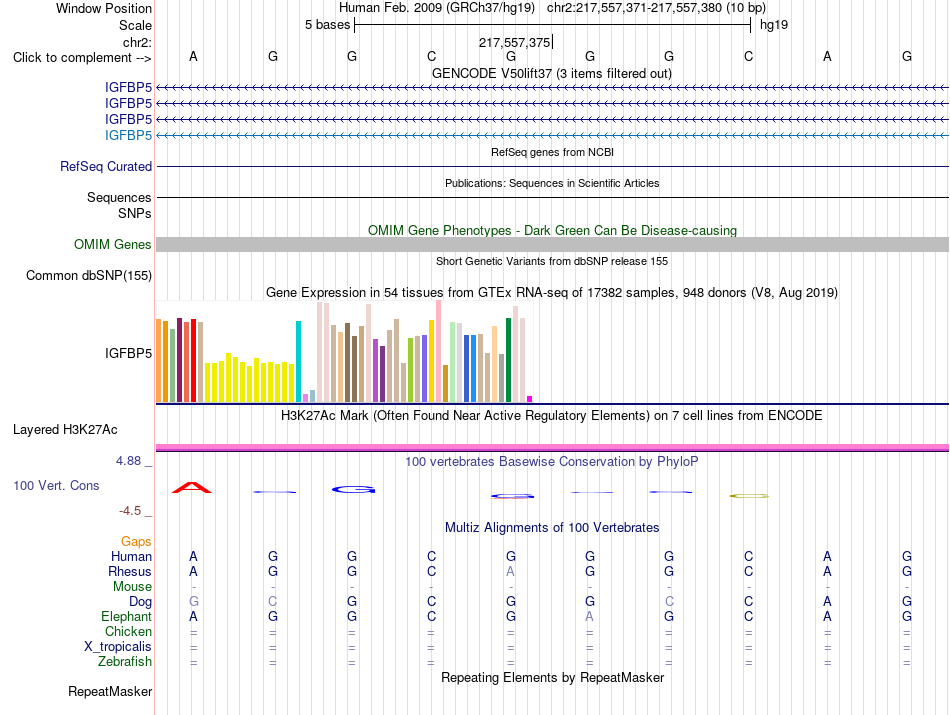Select the light-blue IGFBP5 transcript label

(x=128, y=135)
